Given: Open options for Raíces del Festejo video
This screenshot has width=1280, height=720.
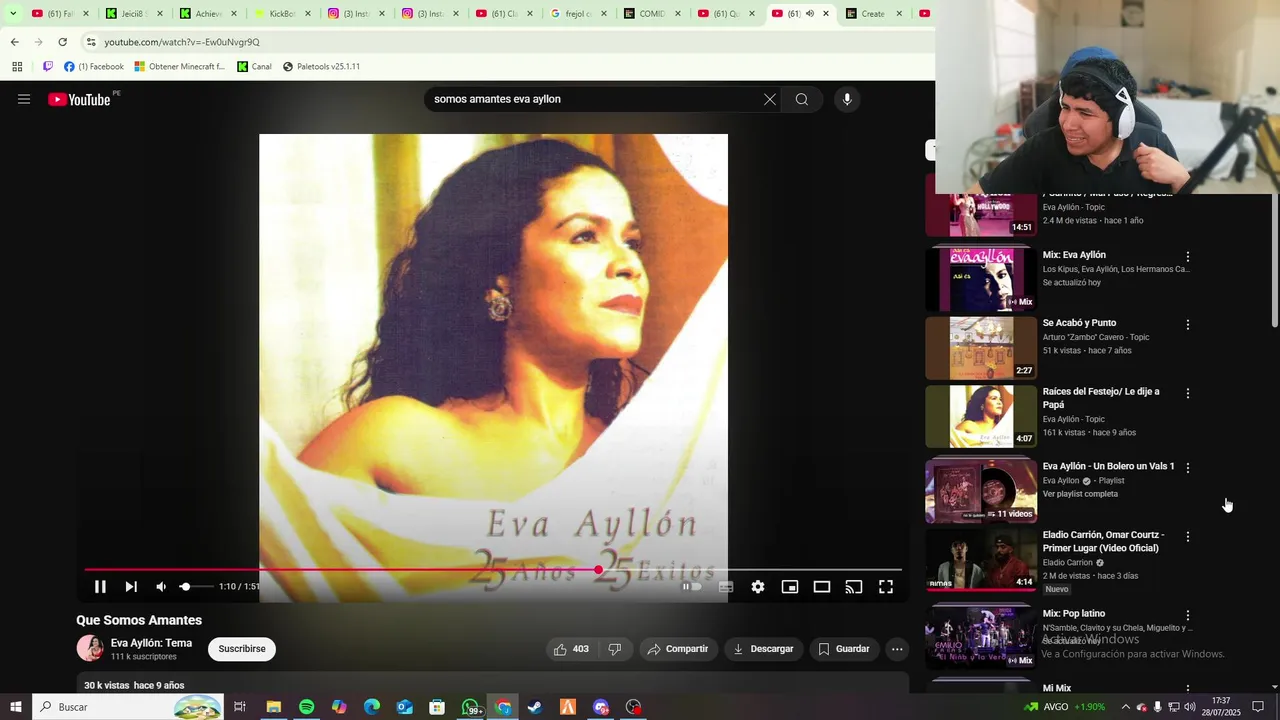Looking at the screenshot, I should pos(1188,394).
